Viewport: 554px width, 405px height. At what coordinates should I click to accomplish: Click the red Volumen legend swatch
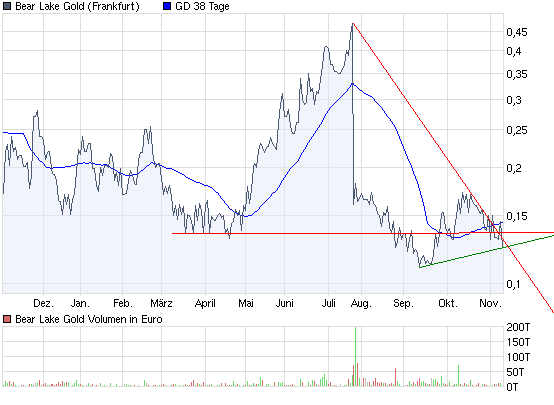7,319
